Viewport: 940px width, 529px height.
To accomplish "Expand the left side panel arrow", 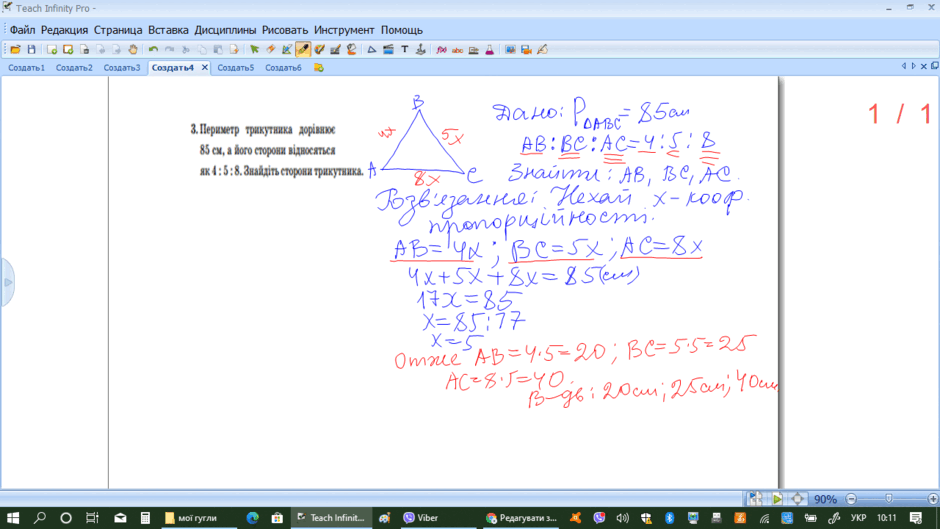I will click(8, 282).
